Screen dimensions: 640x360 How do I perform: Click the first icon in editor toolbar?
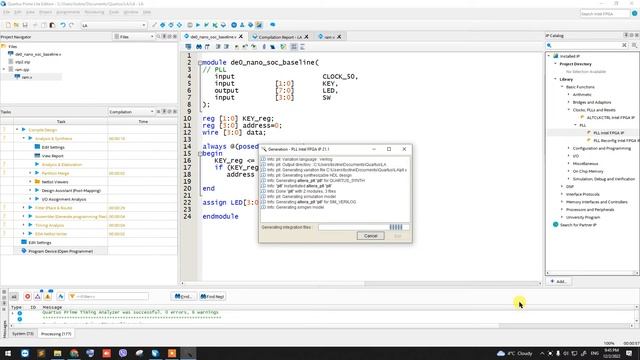[188, 47]
